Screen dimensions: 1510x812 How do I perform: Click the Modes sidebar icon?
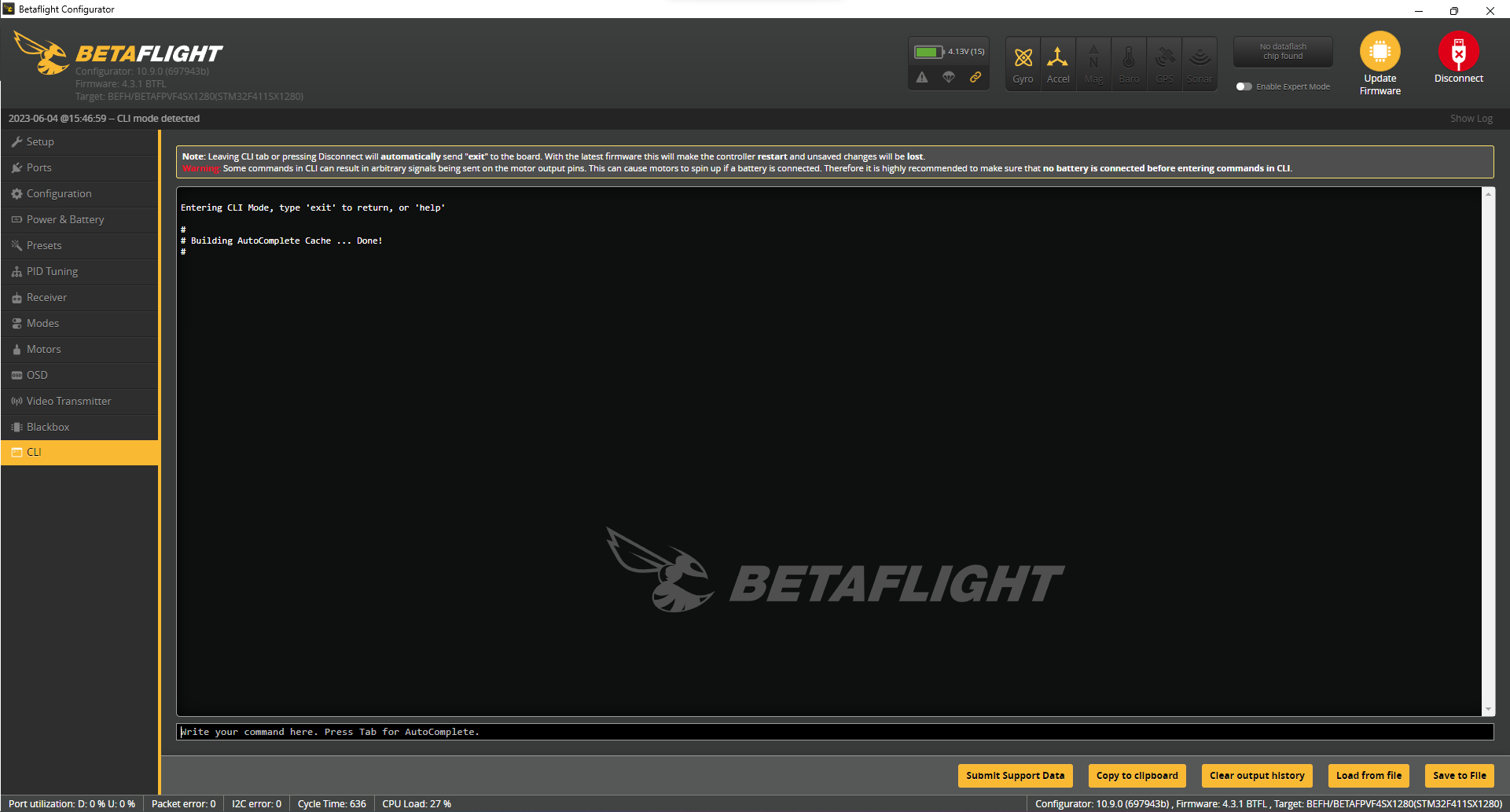click(x=17, y=323)
